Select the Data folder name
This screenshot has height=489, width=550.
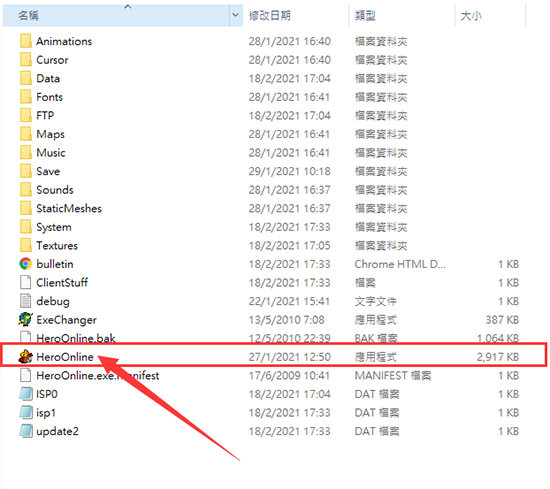[48, 78]
